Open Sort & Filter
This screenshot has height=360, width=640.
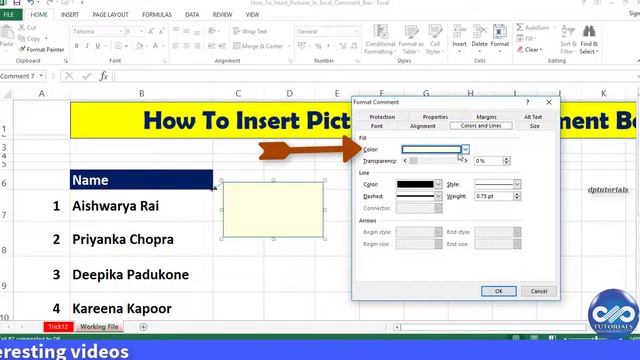coord(568,40)
